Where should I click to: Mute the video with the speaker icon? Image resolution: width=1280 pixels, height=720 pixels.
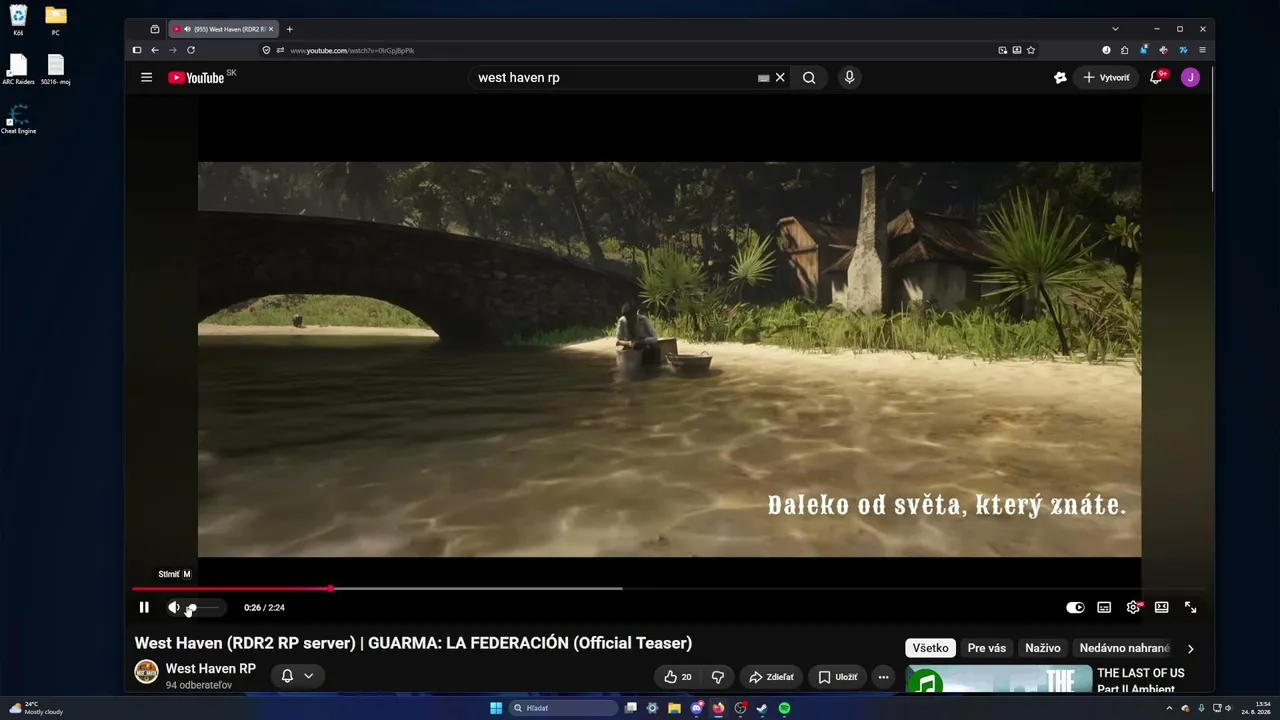tap(174, 607)
